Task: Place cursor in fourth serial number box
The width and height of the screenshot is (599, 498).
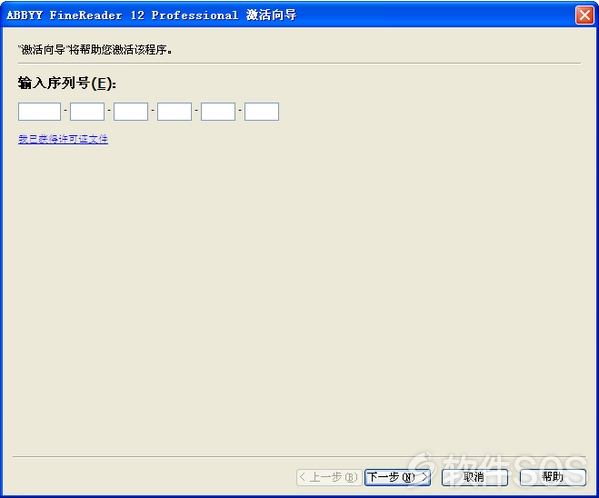Action: coord(174,112)
